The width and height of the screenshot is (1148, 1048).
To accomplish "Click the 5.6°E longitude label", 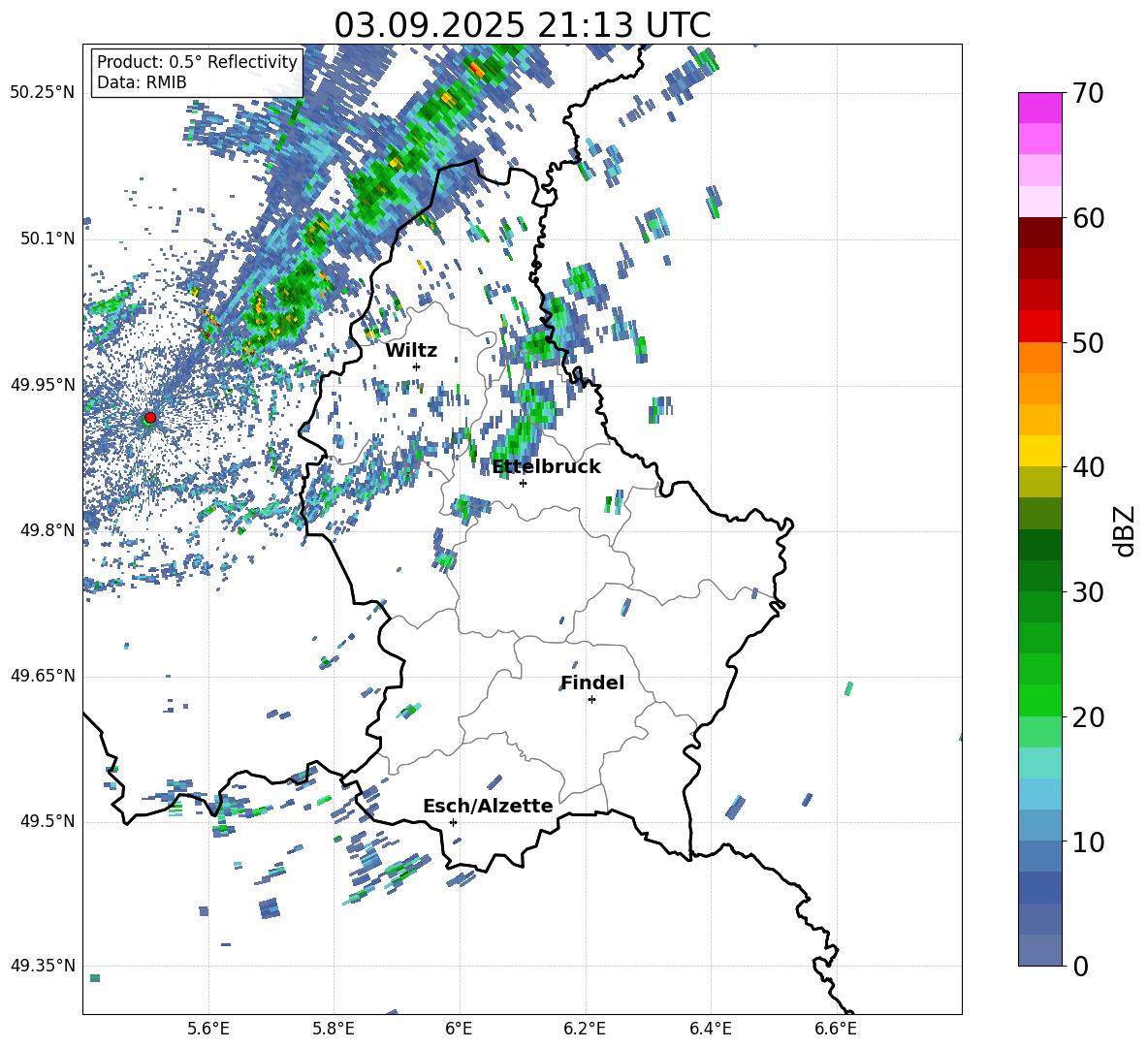I will [208, 1029].
